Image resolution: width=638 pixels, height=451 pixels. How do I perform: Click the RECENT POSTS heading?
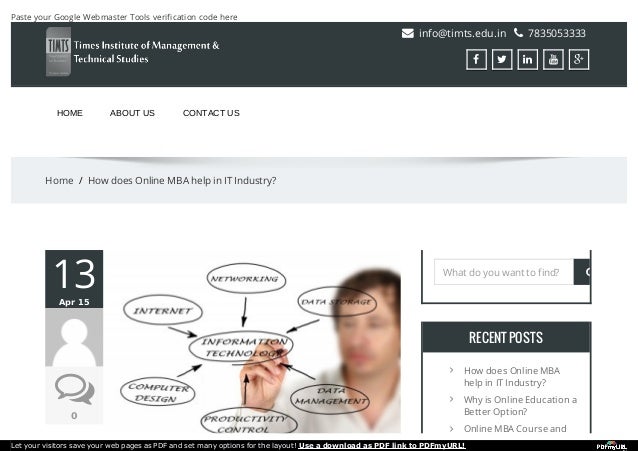point(506,337)
